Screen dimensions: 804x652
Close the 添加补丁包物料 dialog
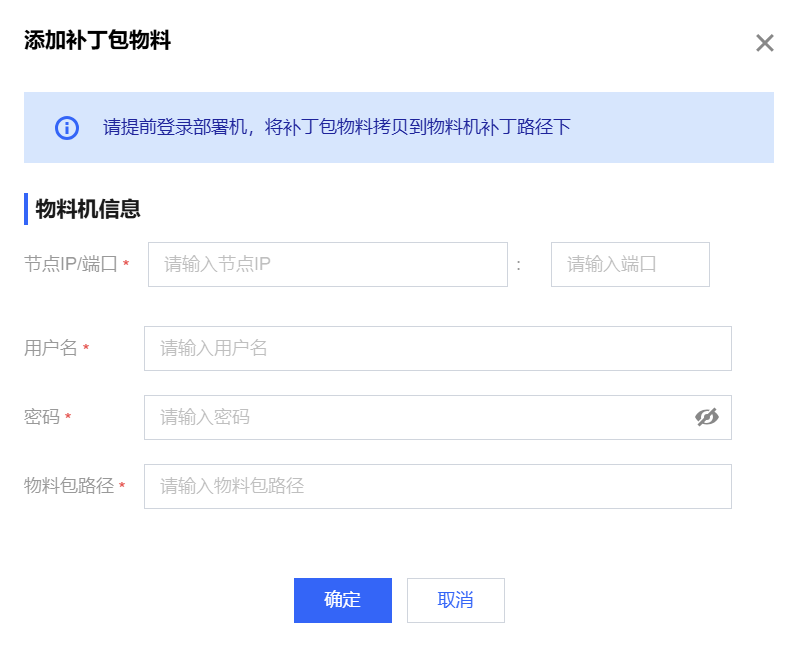(x=765, y=43)
